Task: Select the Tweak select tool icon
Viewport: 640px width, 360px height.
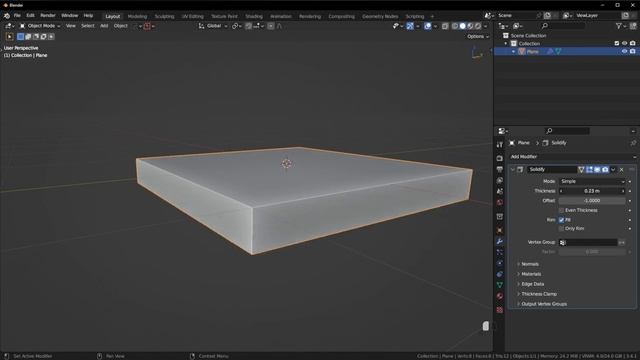Action: coord(9,37)
